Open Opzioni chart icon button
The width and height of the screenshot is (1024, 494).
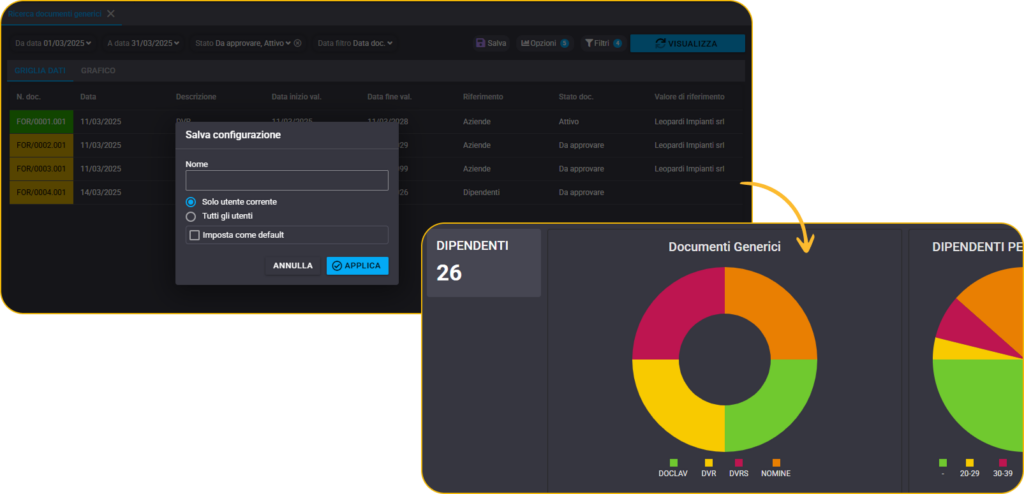[525, 43]
